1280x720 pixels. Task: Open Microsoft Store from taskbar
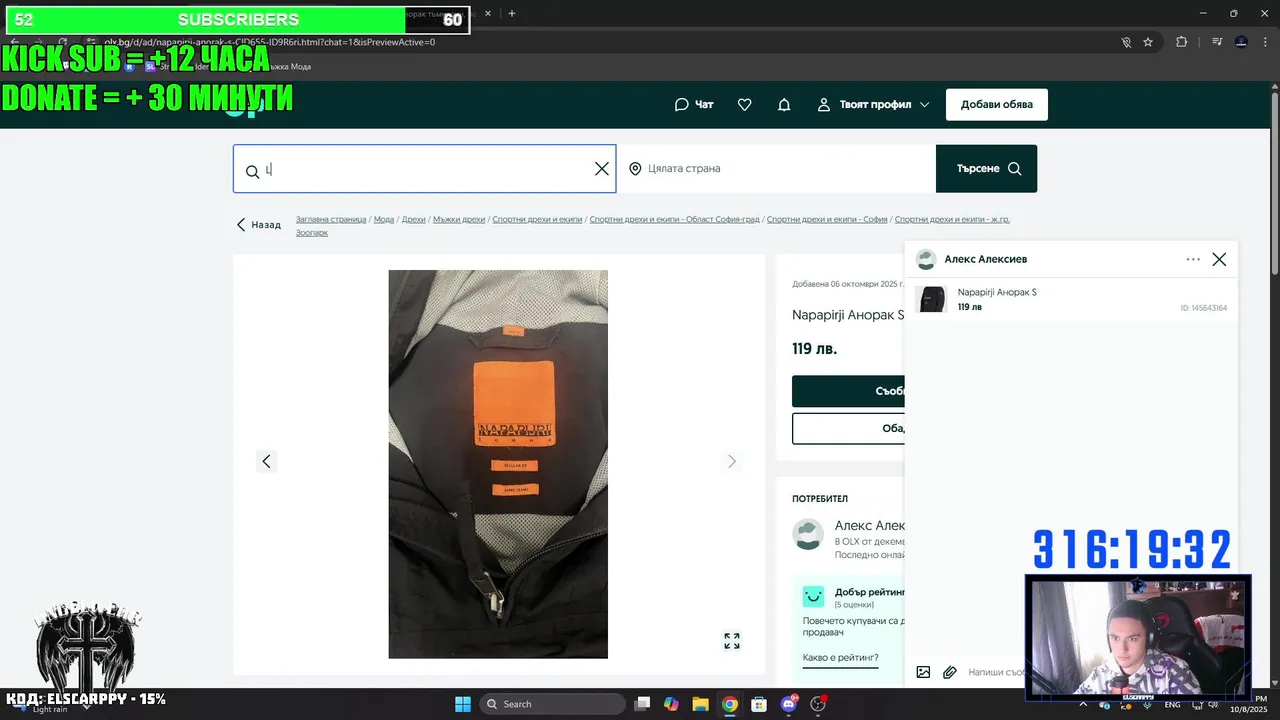click(x=759, y=704)
